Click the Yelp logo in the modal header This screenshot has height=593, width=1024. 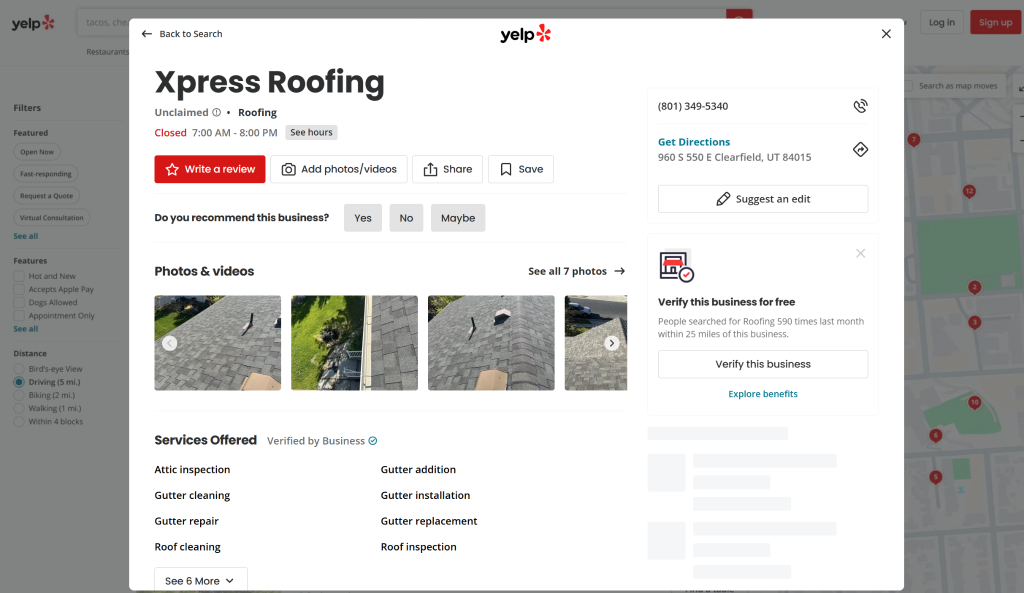525,34
